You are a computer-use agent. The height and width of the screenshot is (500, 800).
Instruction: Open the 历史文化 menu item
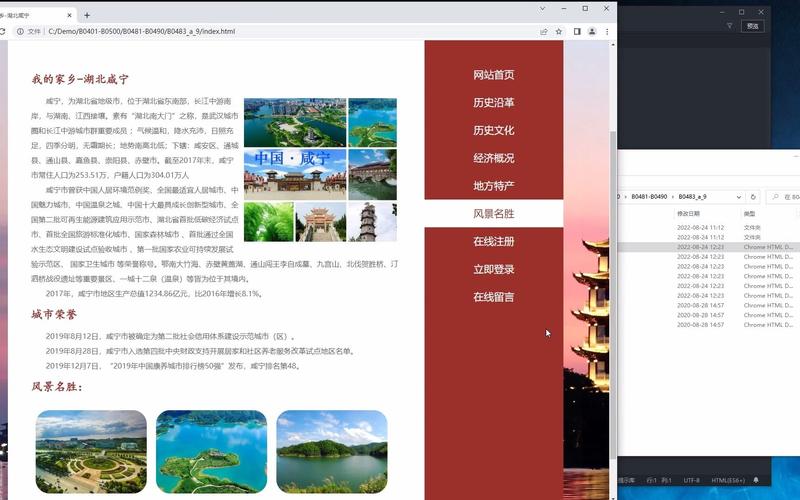pos(493,131)
